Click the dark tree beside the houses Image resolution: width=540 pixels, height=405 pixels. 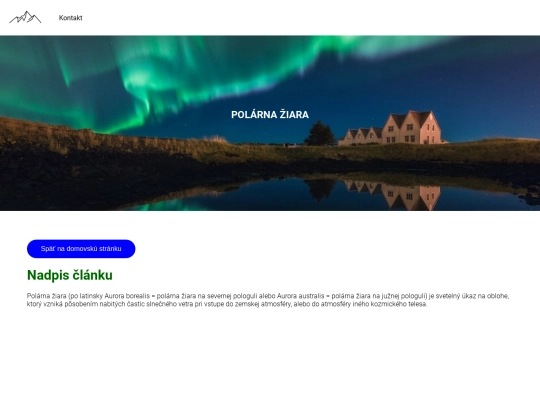tap(320, 133)
